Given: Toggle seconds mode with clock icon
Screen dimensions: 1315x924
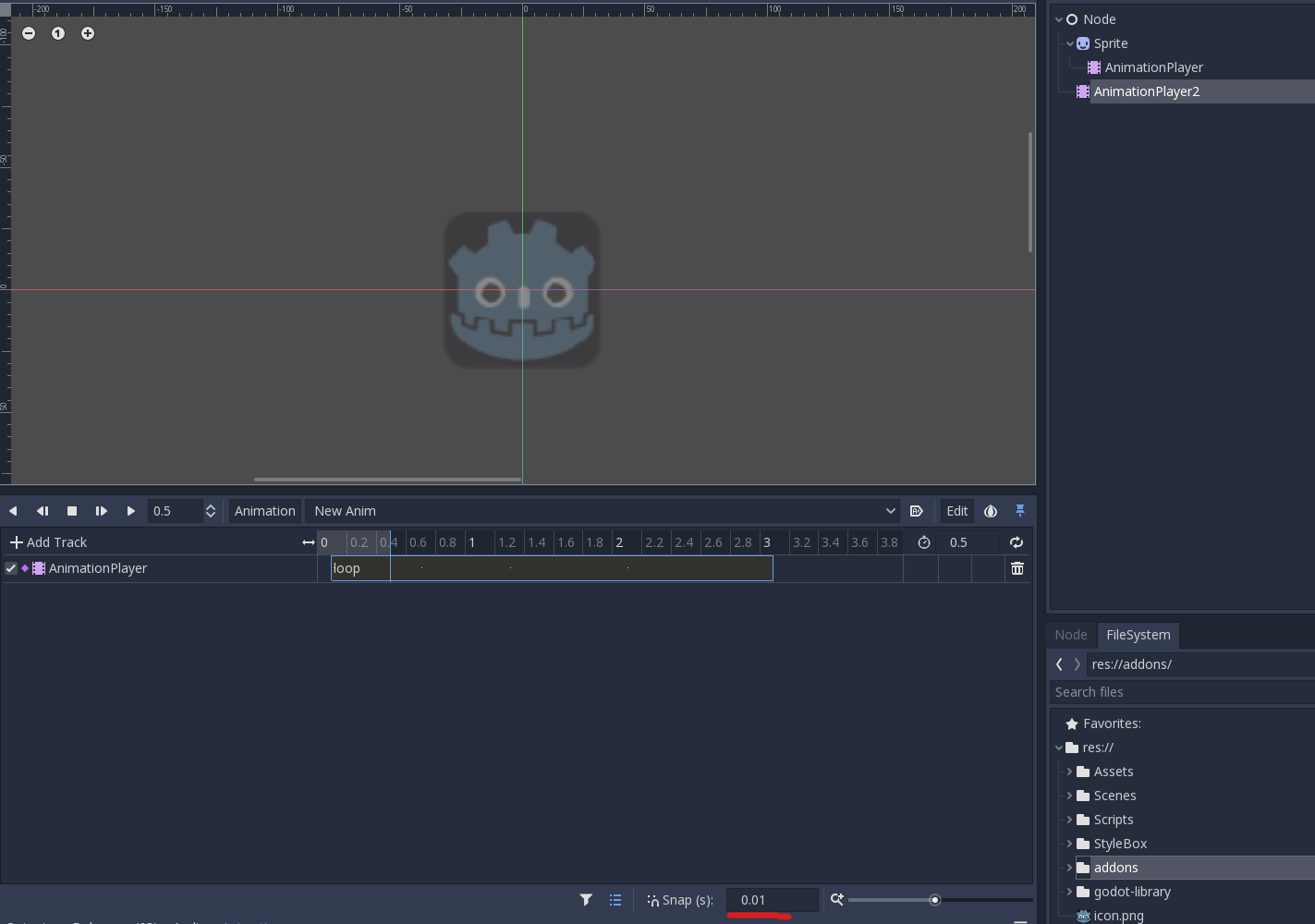Looking at the screenshot, I should point(923,542).
